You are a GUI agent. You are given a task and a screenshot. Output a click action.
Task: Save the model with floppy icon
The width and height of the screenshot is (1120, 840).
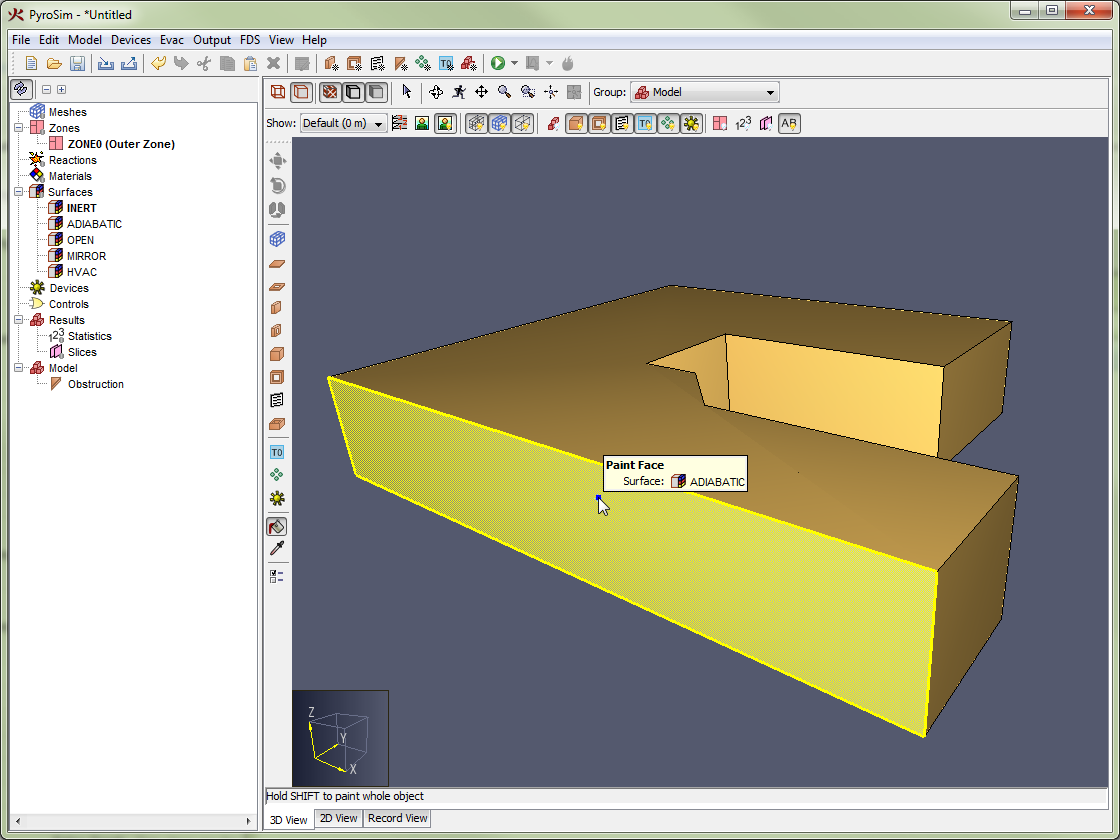point(77,64)
